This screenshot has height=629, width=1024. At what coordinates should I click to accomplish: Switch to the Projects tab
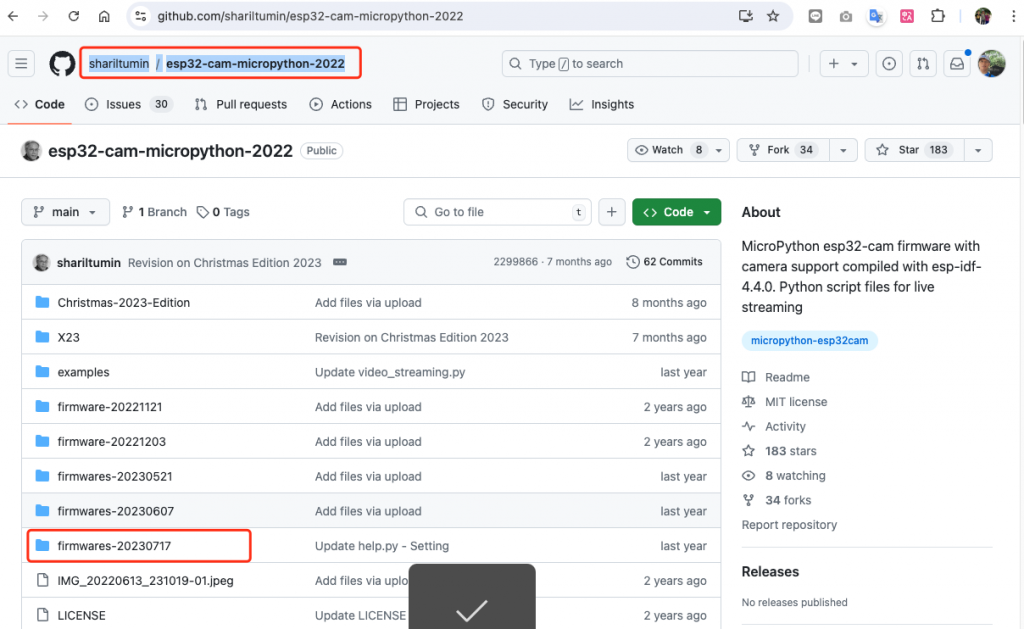pyautogui.click(x=426, y=104)
